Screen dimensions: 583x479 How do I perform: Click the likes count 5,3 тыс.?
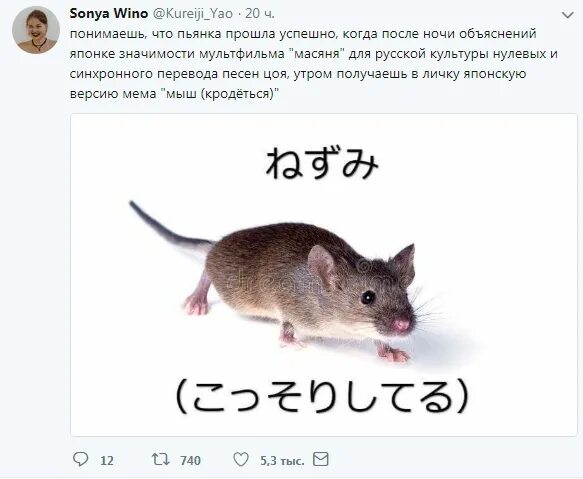click(282, 460)
